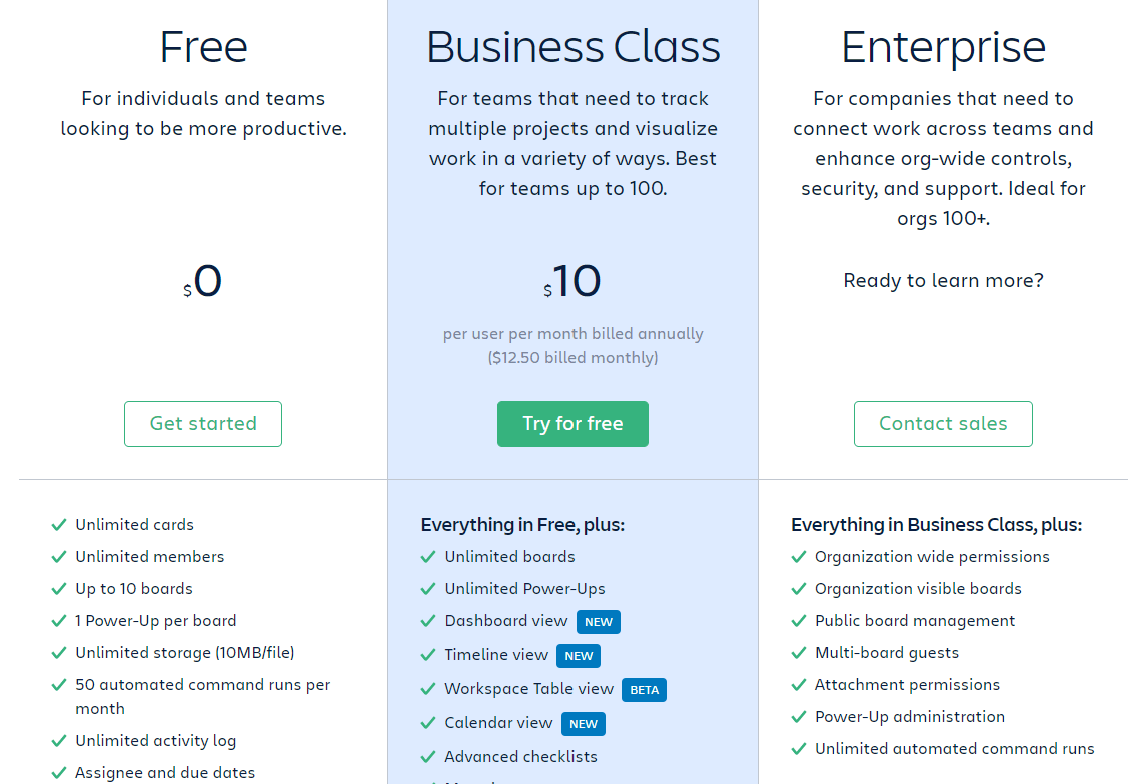1142x784 pixels.
Task: Click the checkmark next to Unlimited boards
Action: [x=428, y=557]
